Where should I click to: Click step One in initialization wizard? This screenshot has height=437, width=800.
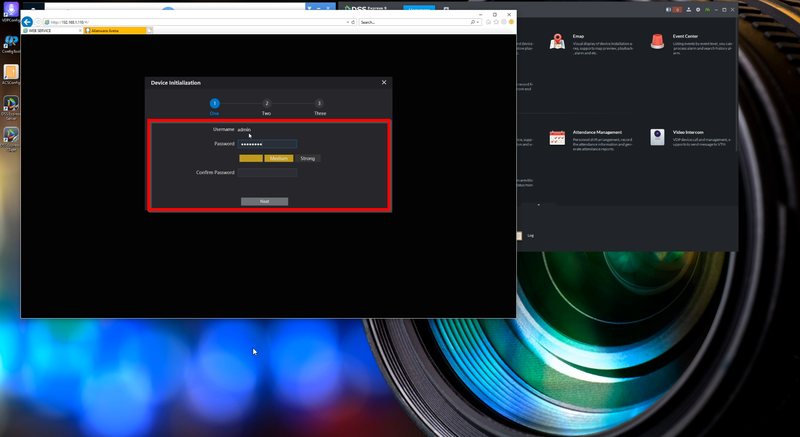215,104
